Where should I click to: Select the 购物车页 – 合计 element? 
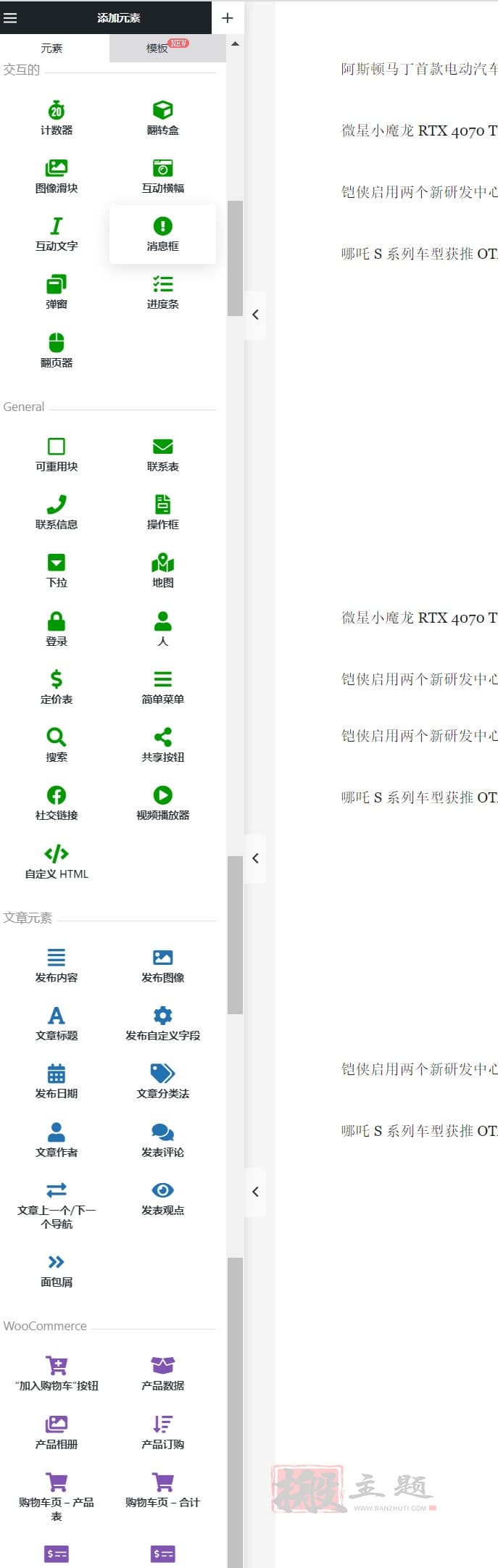[x=163, y=1490]
